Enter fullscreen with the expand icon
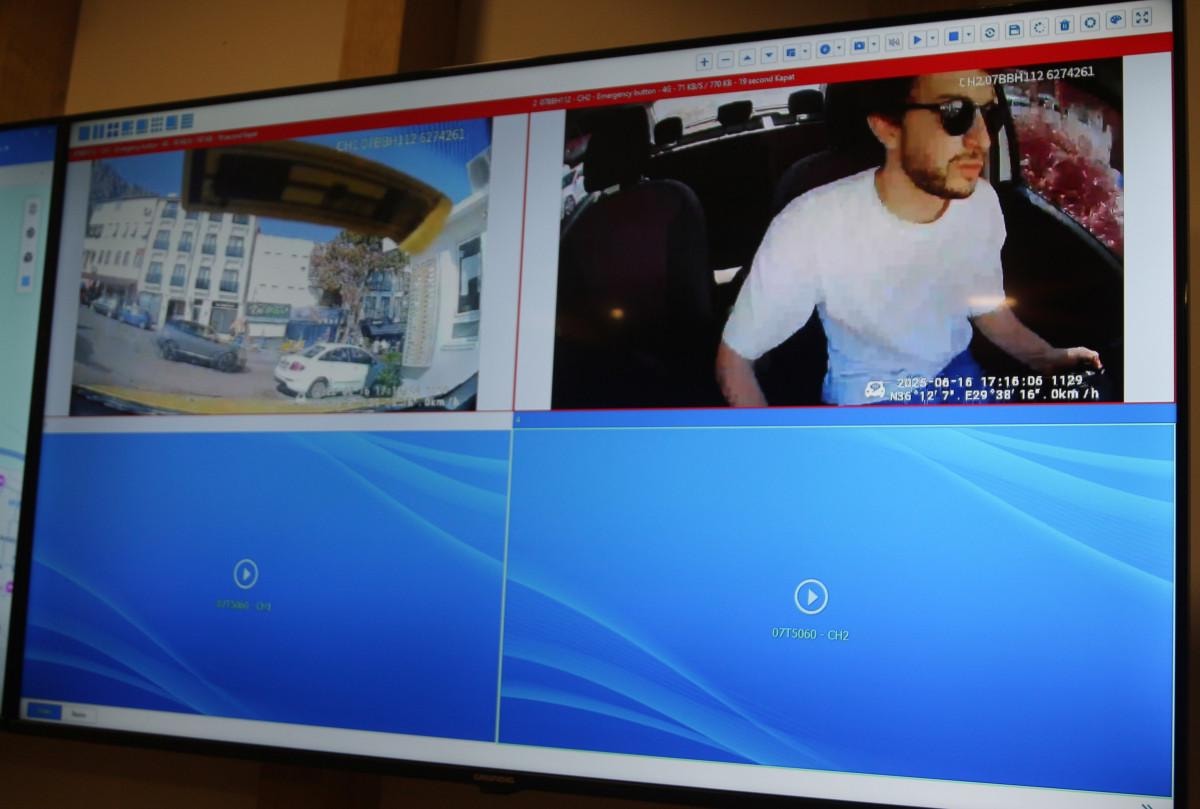The height and width of the screenshot is (809, 1200). pyautogui.click(x=1143, y=17)
